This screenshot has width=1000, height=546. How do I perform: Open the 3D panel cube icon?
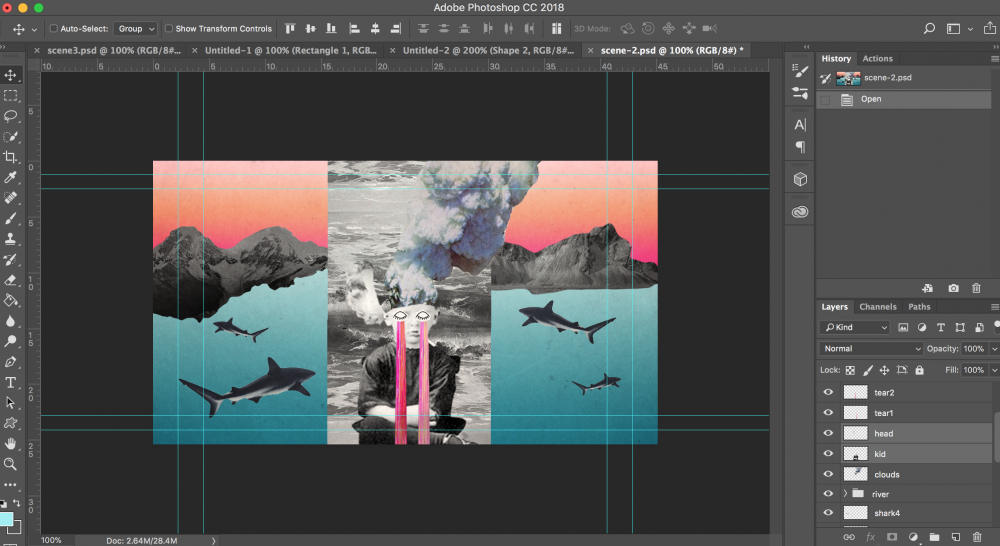pyautogui.click(x=800, y=179)
